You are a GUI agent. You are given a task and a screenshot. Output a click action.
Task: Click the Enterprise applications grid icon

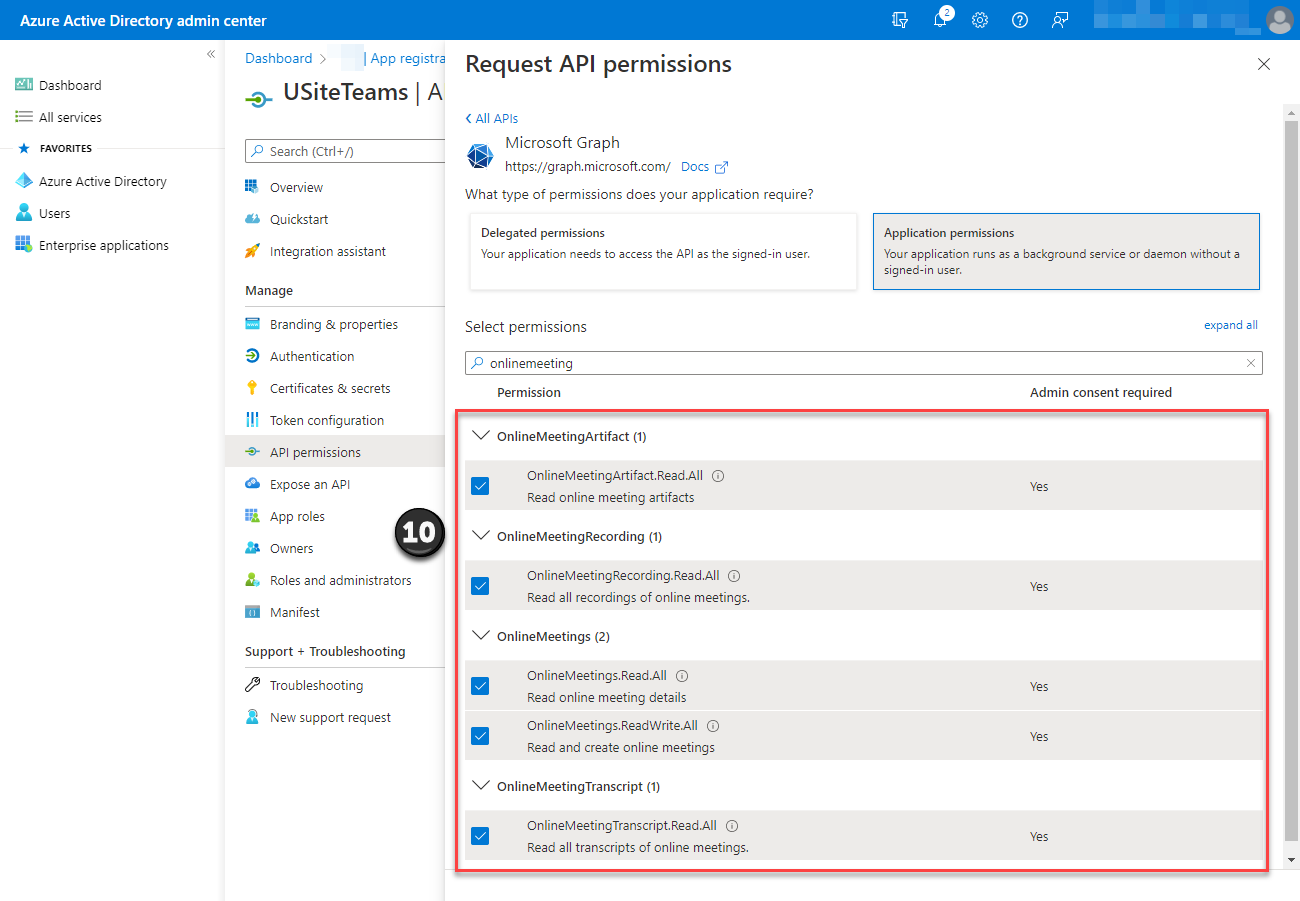click(24, 245)
